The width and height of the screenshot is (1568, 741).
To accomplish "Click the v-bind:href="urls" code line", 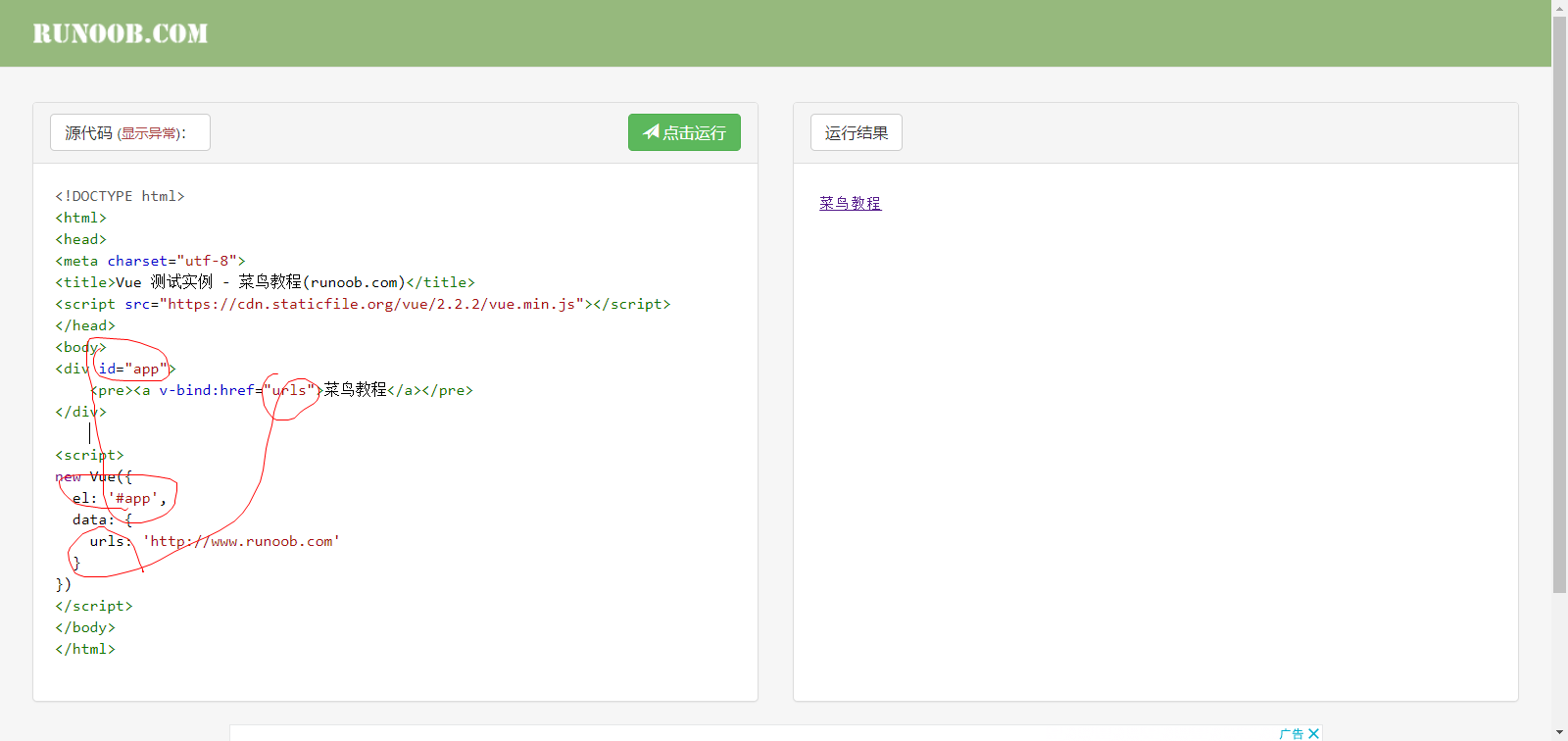I will [x=281, y=390].
